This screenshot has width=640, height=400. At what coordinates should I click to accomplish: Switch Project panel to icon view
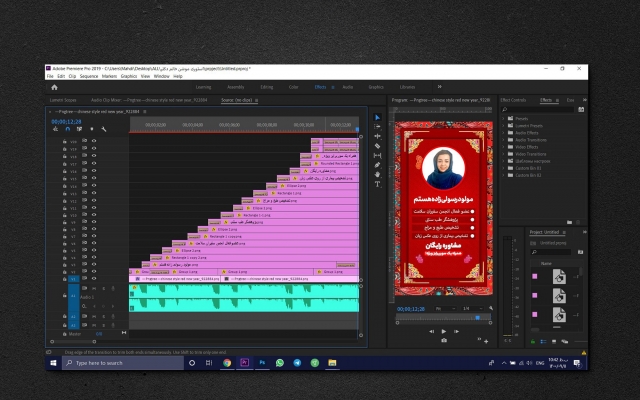point(554,342)
